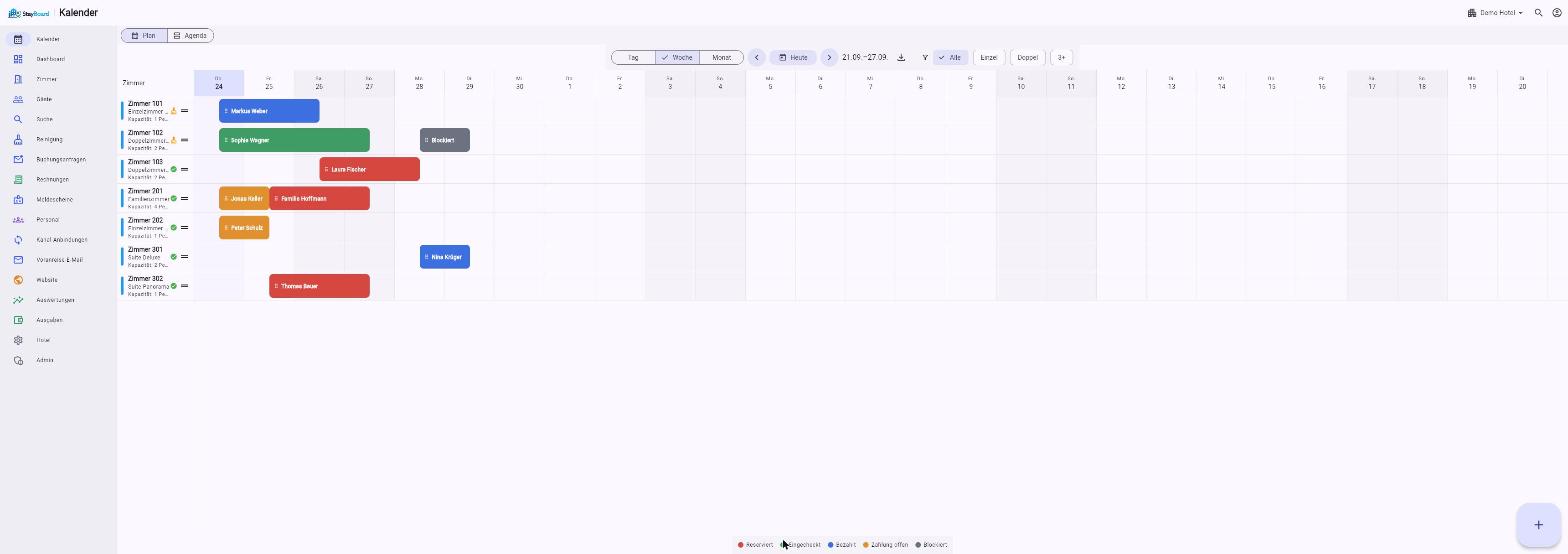The height and width of the screenshot is (554, 1568).
Task: Select the Tag view toggle
Action: 633,57
